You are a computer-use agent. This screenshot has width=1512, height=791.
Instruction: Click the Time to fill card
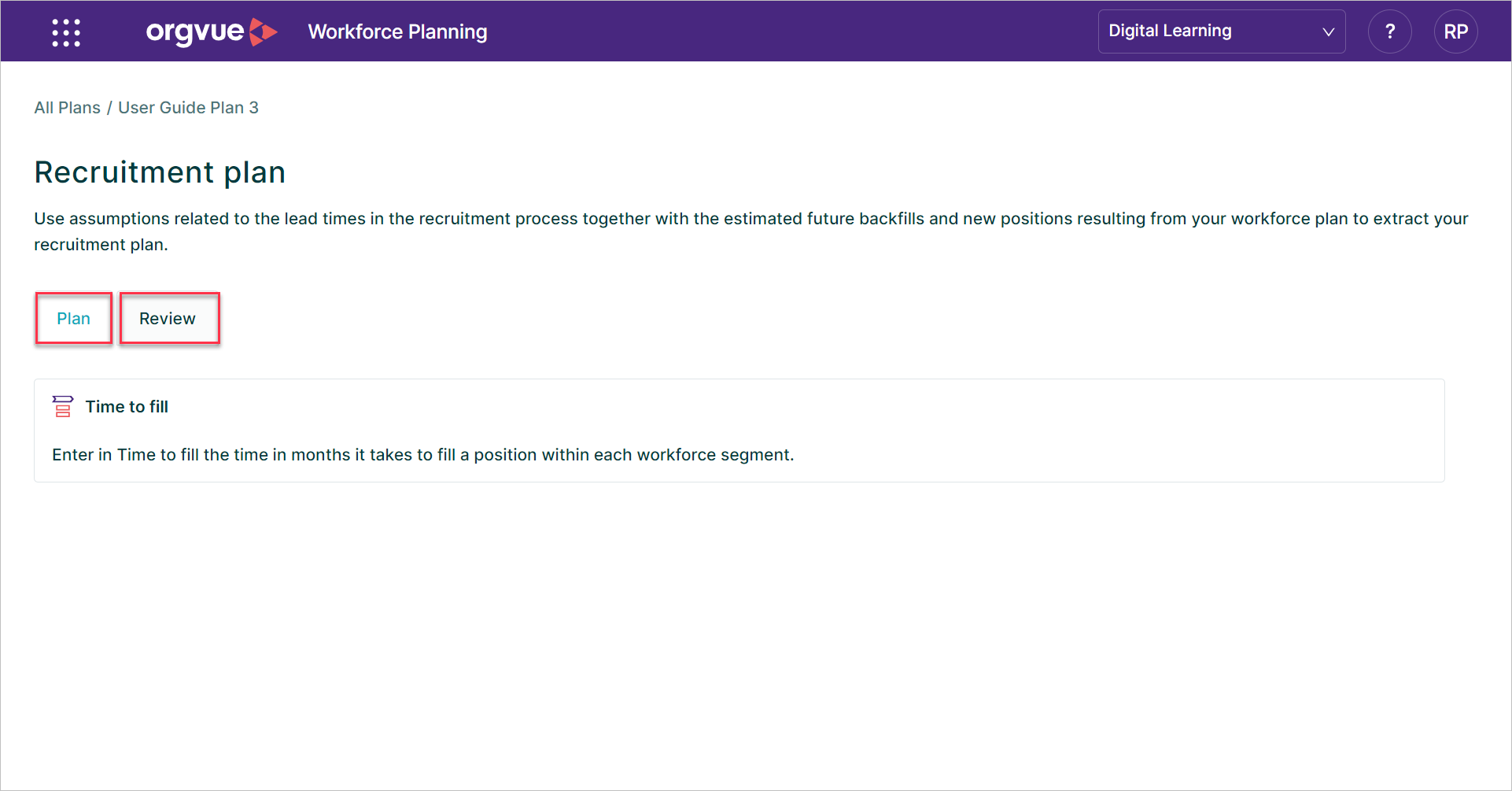coord(739,431)
